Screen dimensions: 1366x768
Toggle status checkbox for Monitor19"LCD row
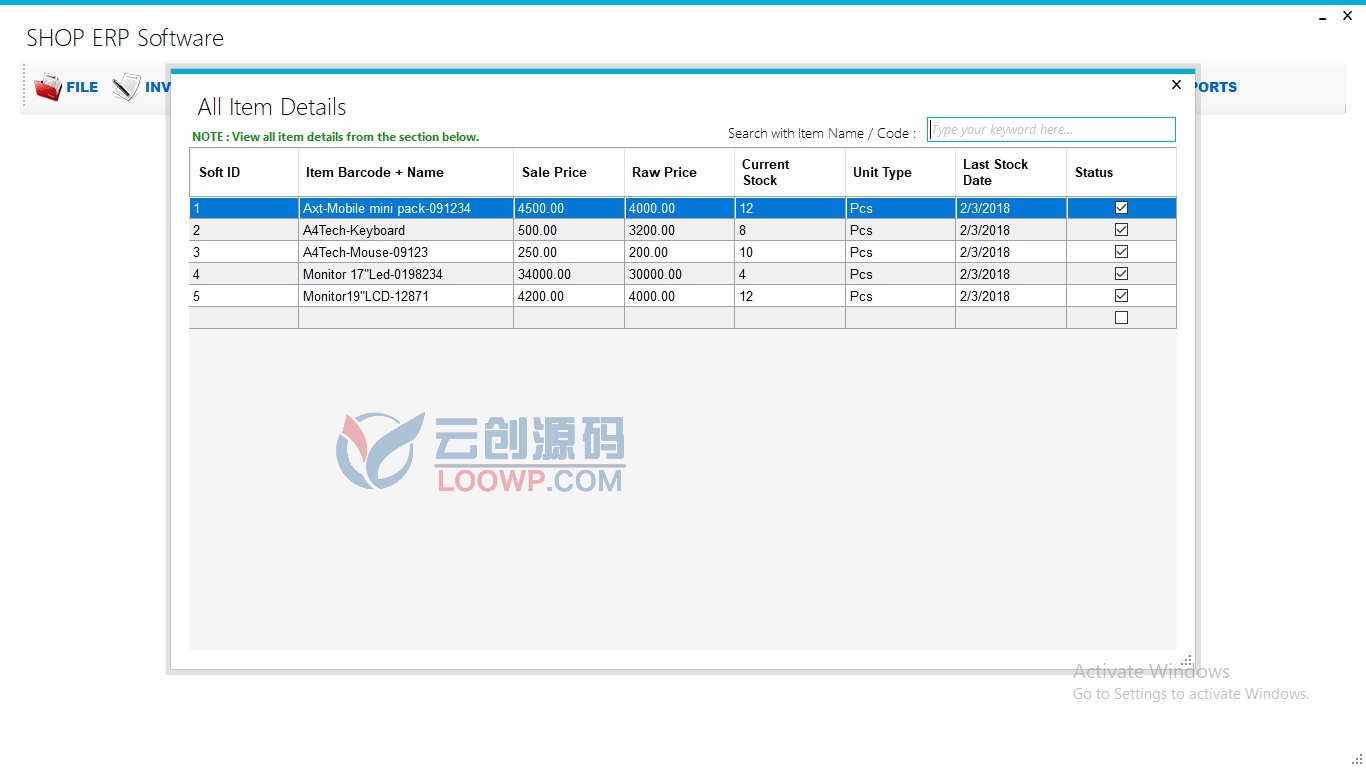[x=1121, y=296]
